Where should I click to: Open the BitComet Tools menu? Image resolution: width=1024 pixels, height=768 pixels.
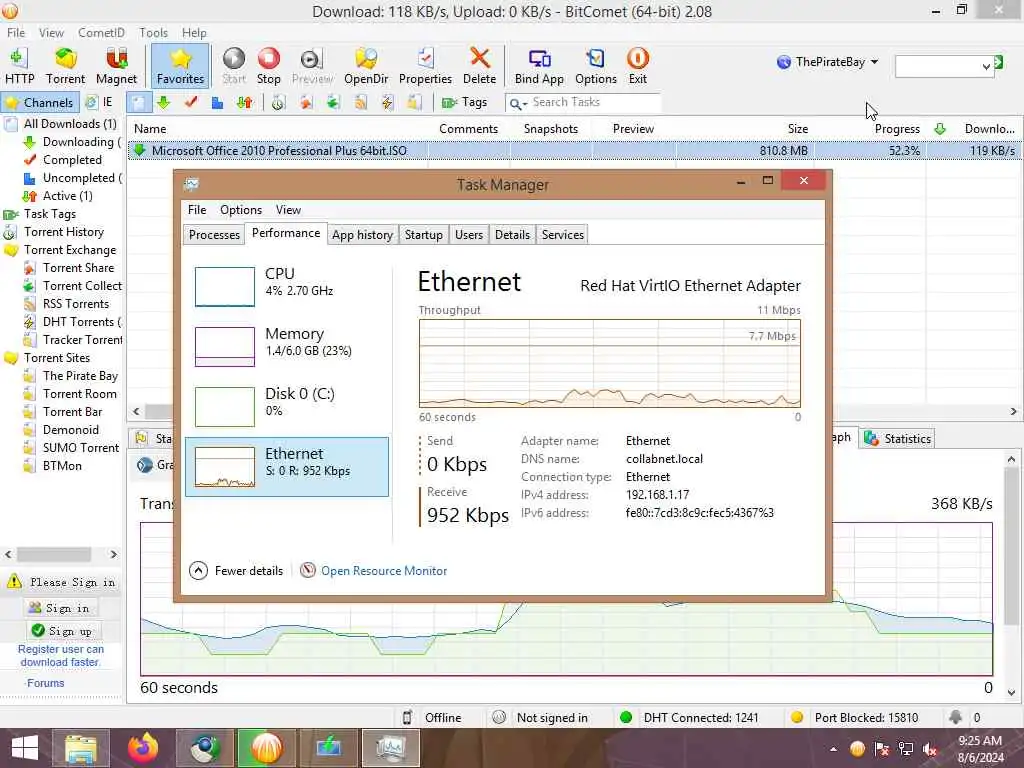tap(153, 33)
